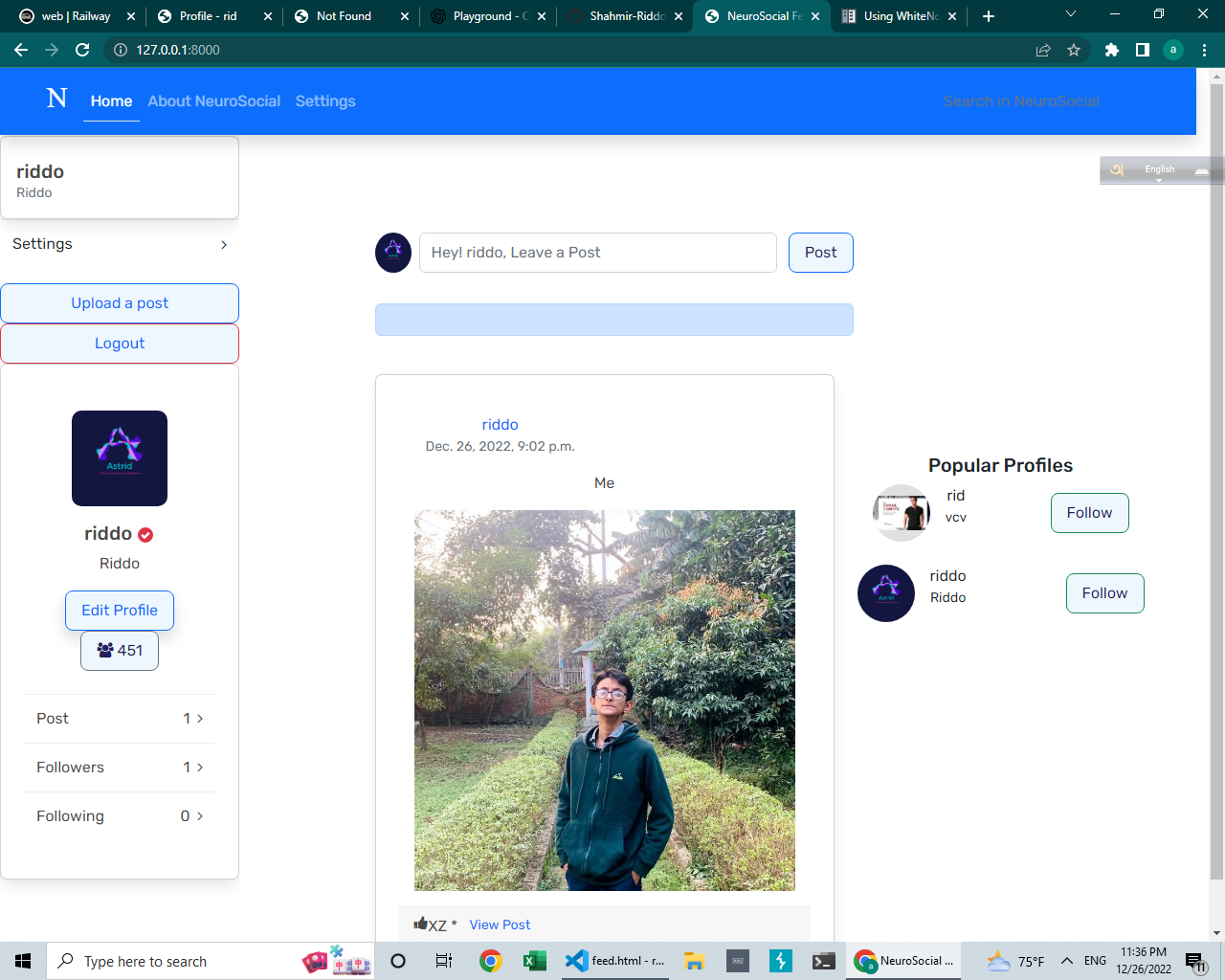
Task: Open the Chrome profile avatar
Action: tap(1173, 50)
